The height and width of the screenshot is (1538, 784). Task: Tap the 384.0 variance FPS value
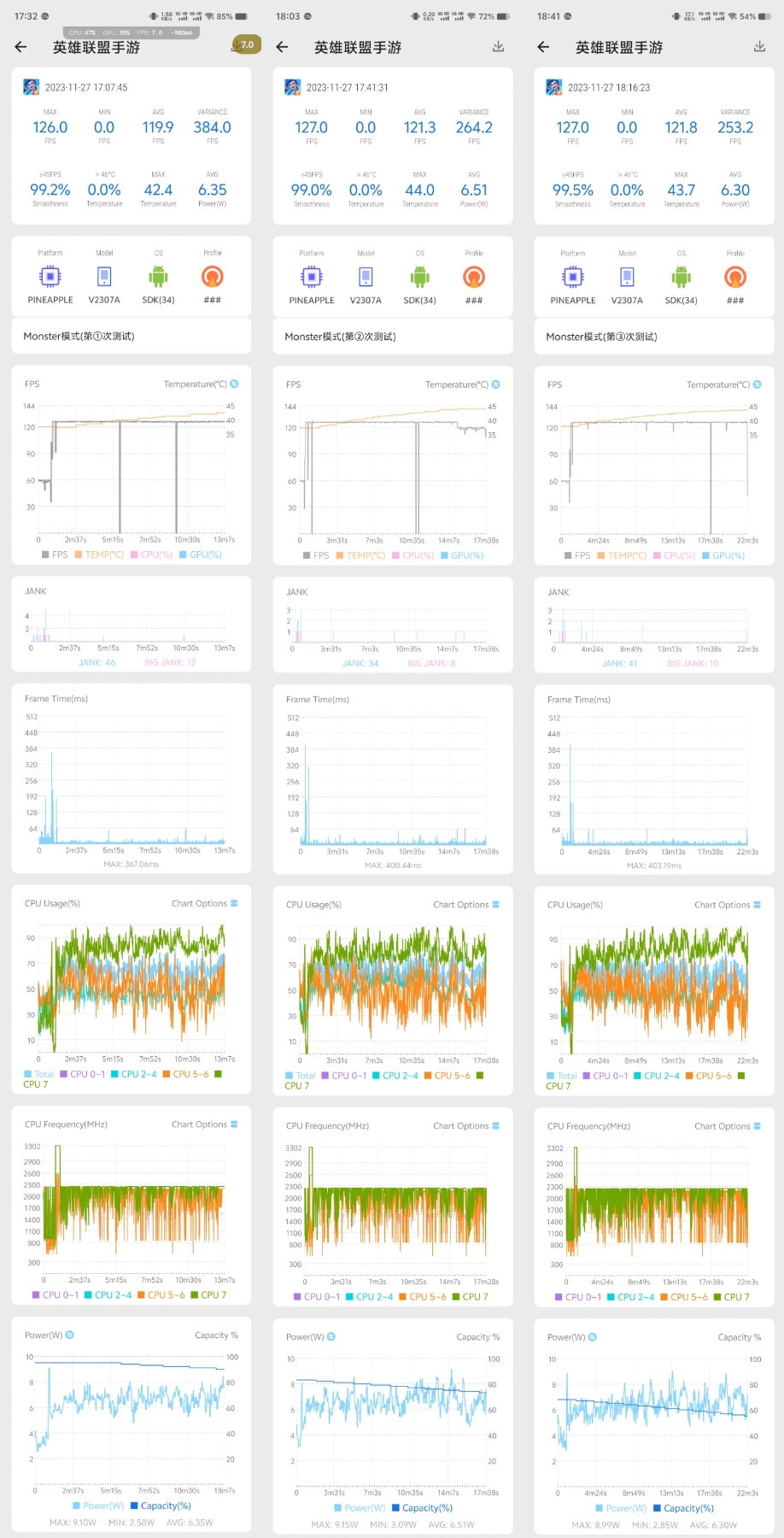(x=213, y=127)
